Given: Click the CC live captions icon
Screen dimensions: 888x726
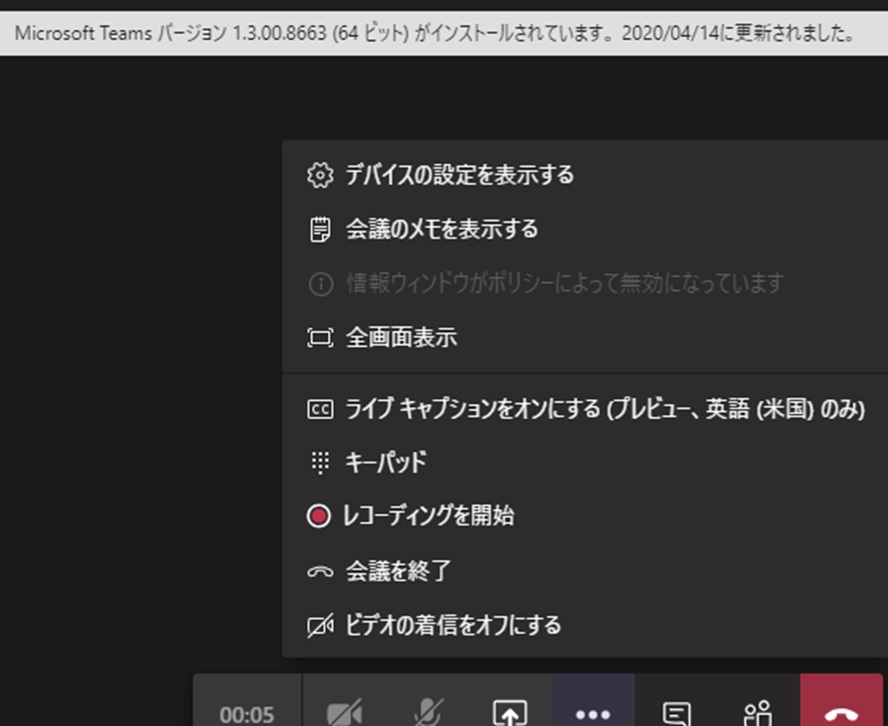Looking at the screenshot, I should [320, 409].
